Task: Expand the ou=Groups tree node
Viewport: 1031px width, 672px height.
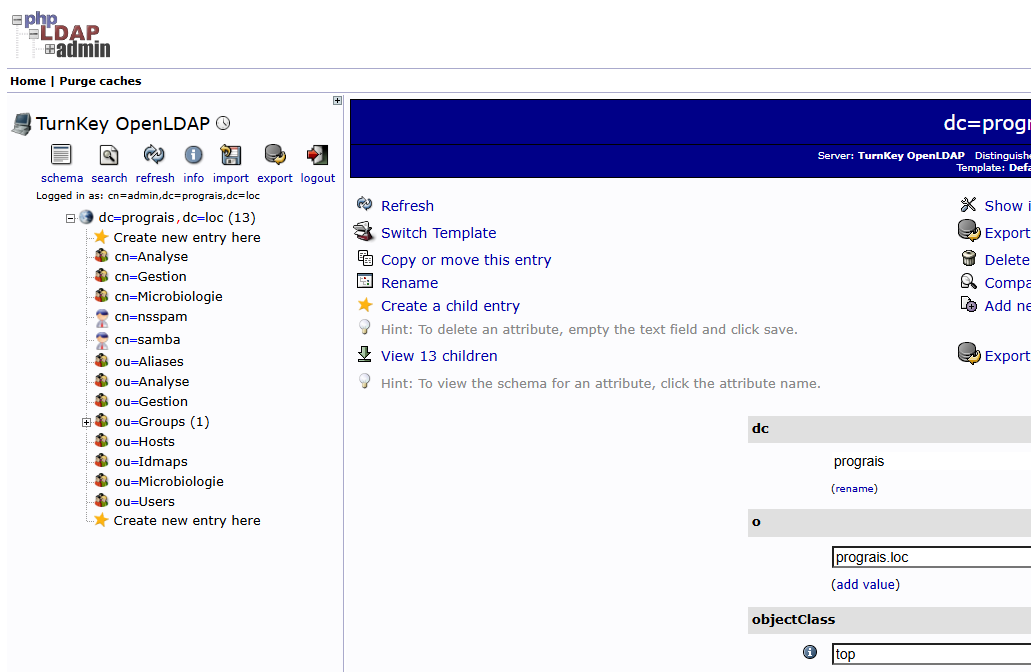Action: 86,422
